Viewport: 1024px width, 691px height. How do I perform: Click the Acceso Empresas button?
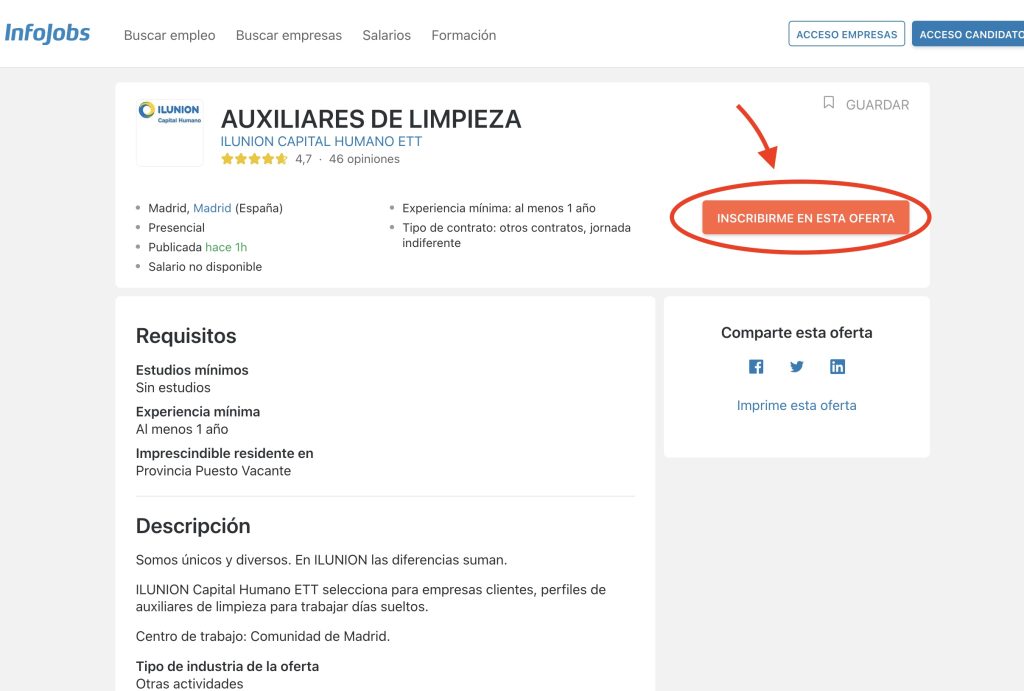(x=846, y=34)
